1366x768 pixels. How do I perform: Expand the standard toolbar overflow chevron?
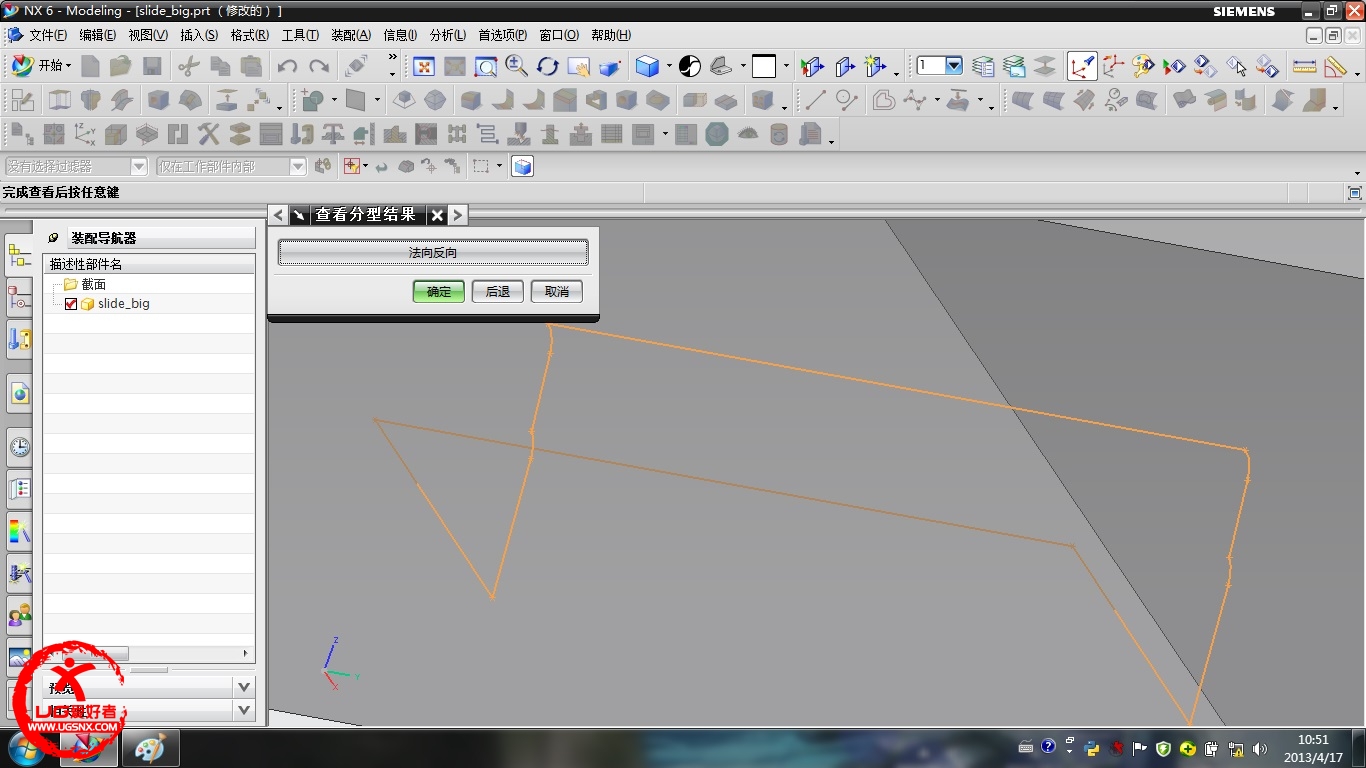pyautogui.click(x=392, y=59)
